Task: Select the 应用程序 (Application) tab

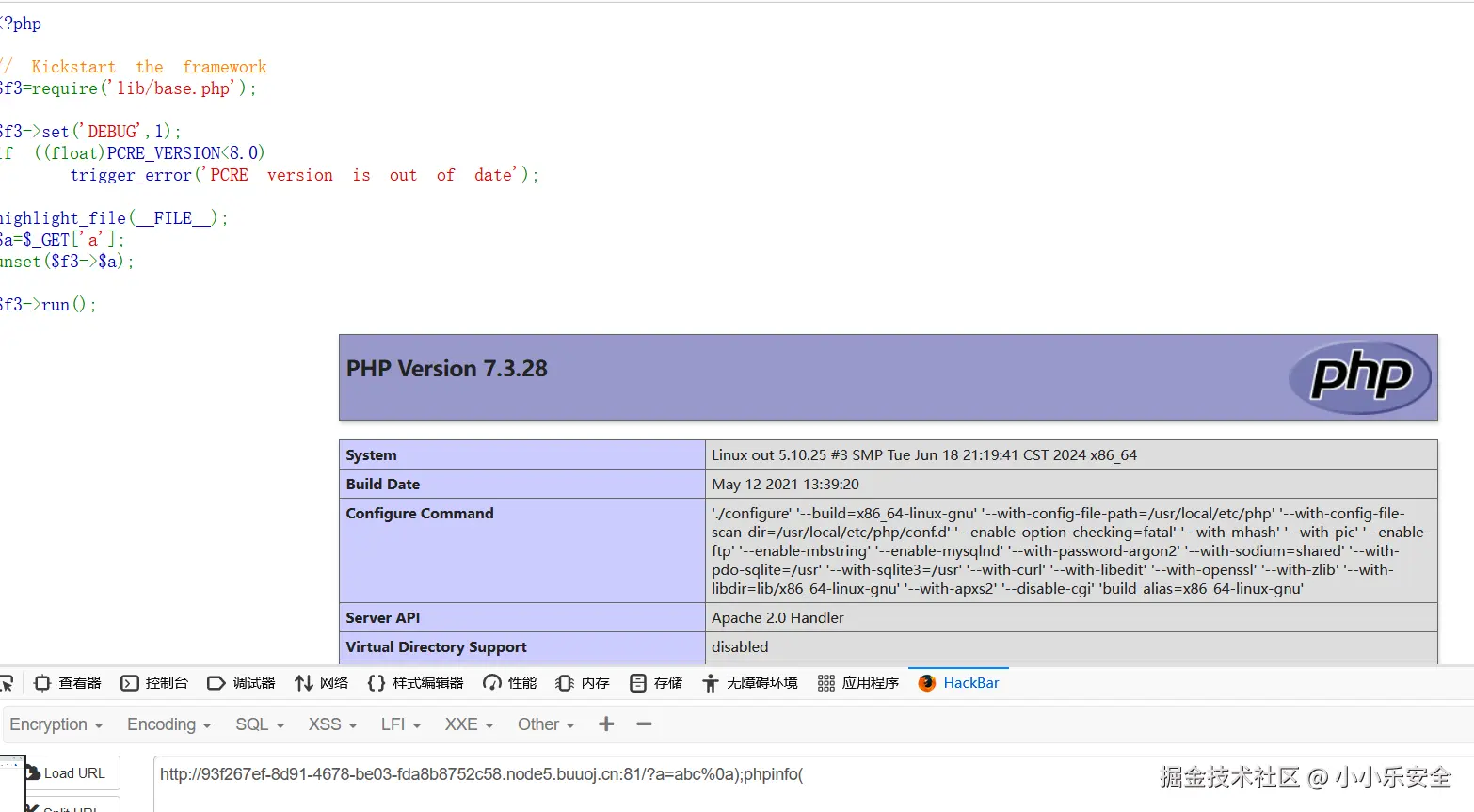Action: click(x=858, y=683)
